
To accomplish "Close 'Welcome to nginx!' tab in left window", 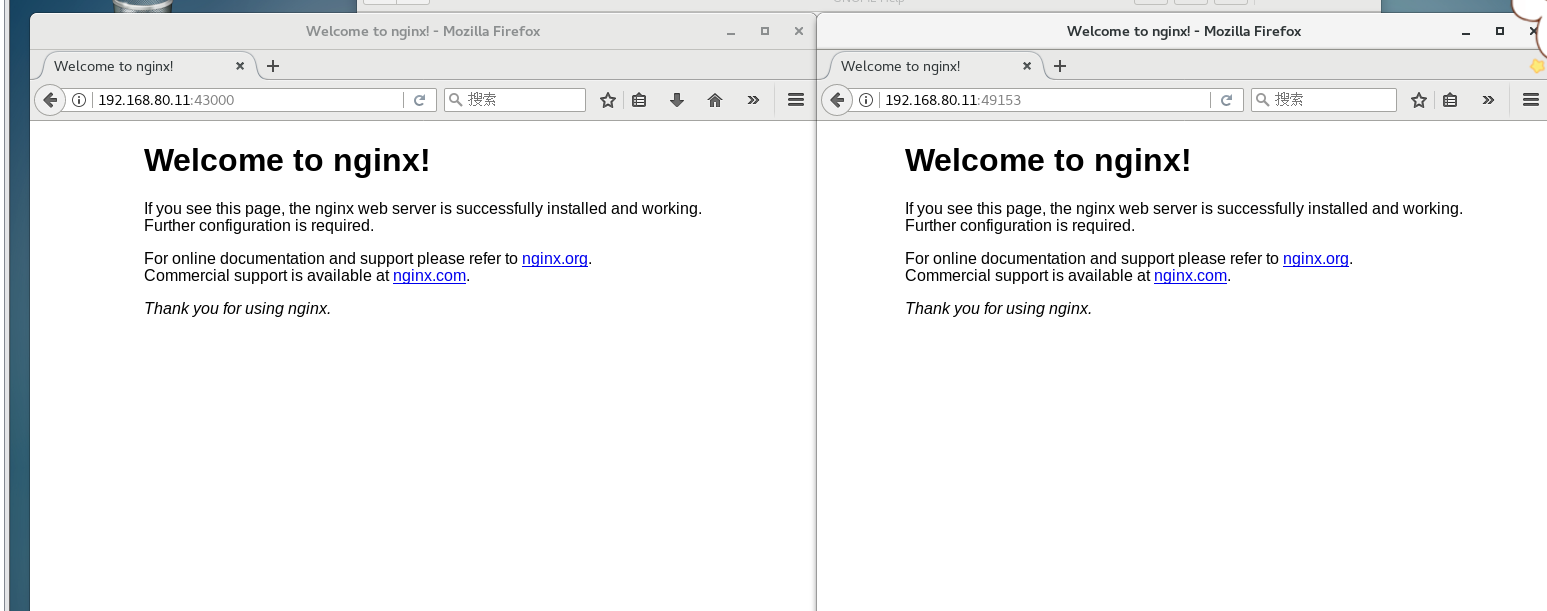I will pos(240,66).
